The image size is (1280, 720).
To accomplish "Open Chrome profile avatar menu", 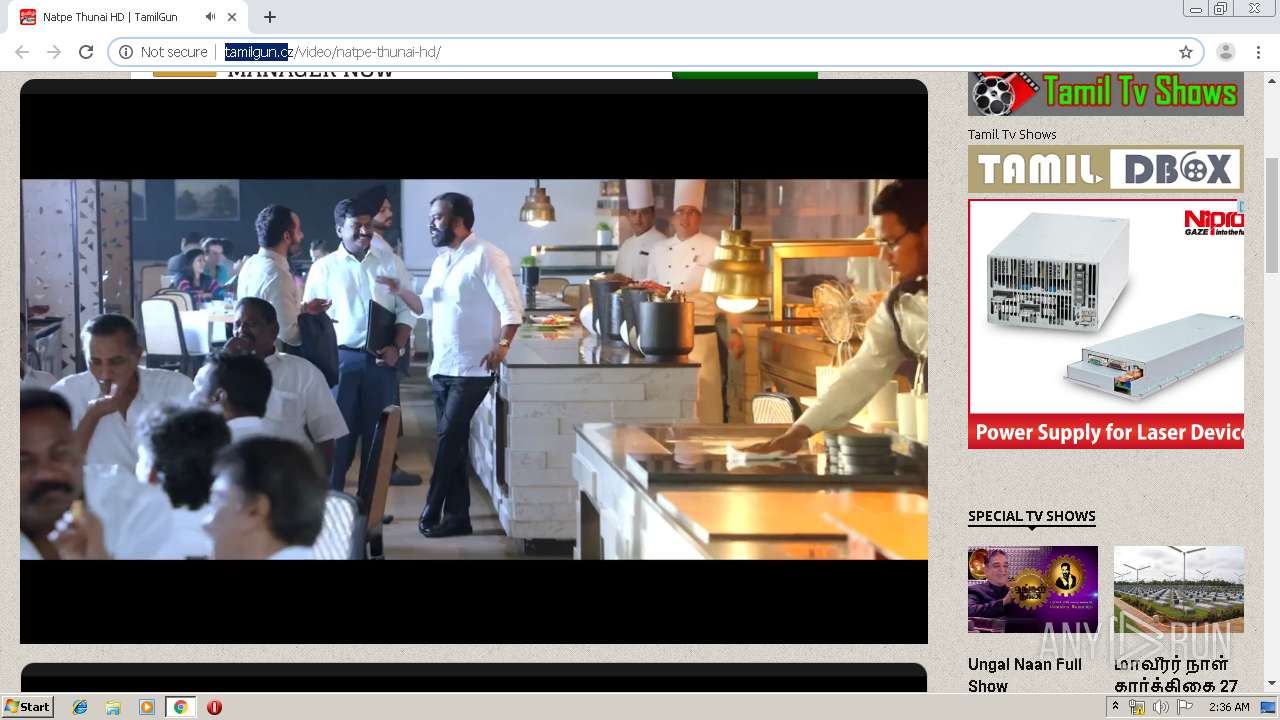I will tap(1226, 52).
